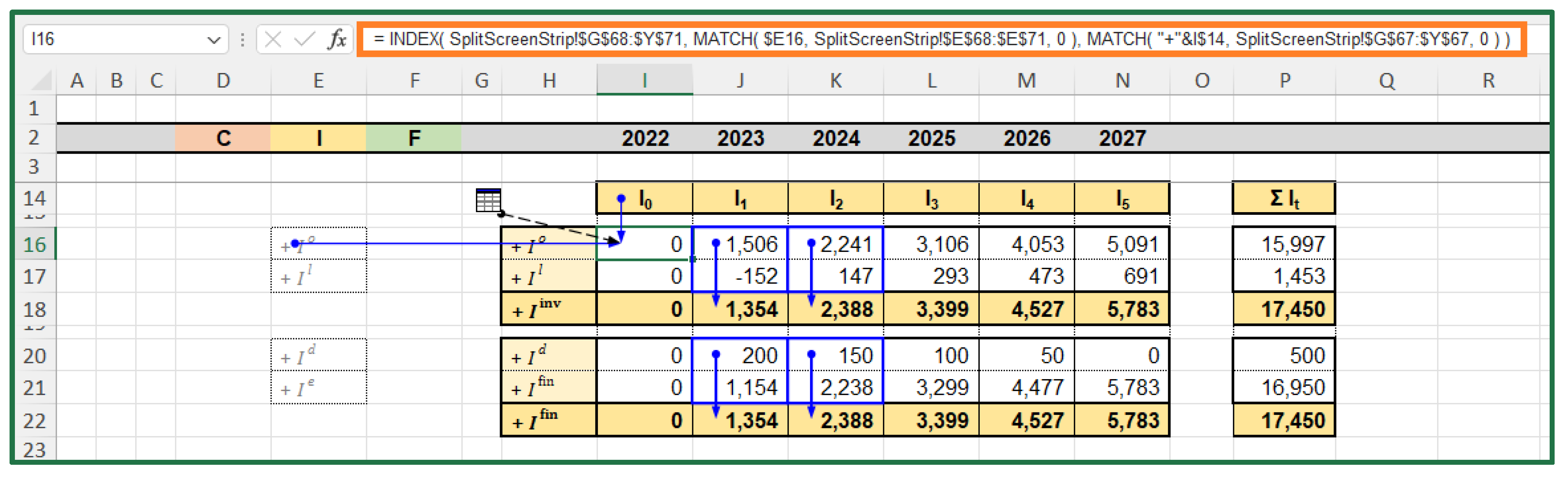Click into the formula bar INDEX formula
The width and height of the screenshot is (1568, 477).
(941, 39)
